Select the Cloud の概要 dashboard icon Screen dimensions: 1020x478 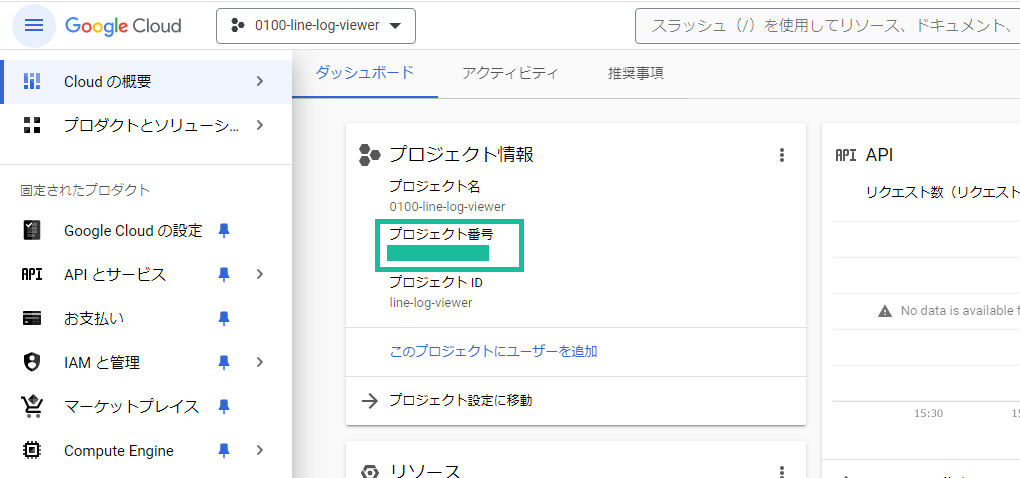point(32,81)
